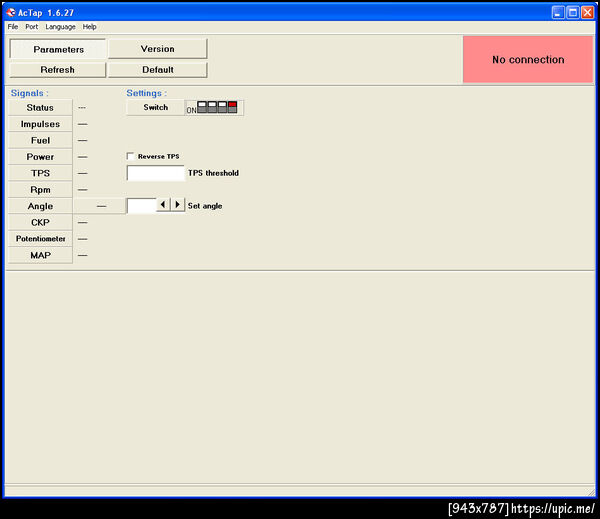This screenshot has height=519, width=600.
Task: Minimize the AcTap window
Action: 558,13
